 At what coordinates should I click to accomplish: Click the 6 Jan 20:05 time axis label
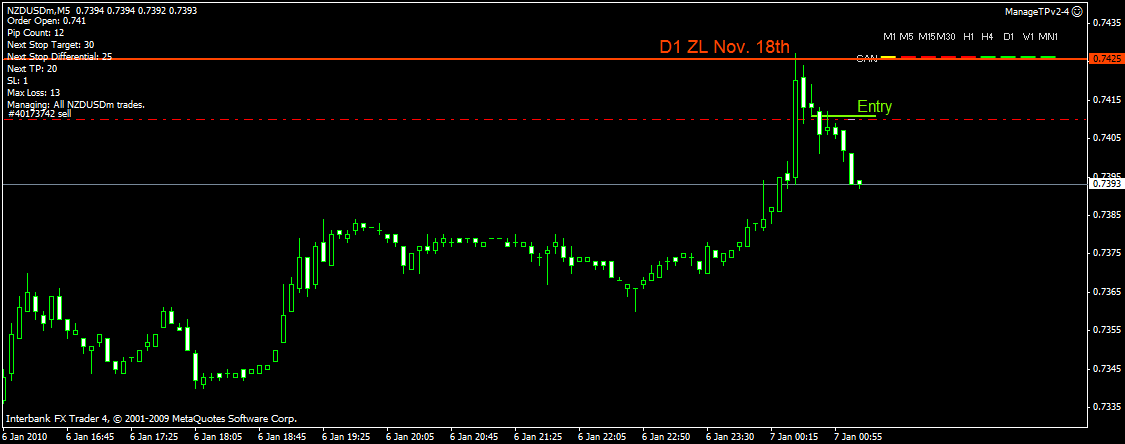[x=410, y=435]
